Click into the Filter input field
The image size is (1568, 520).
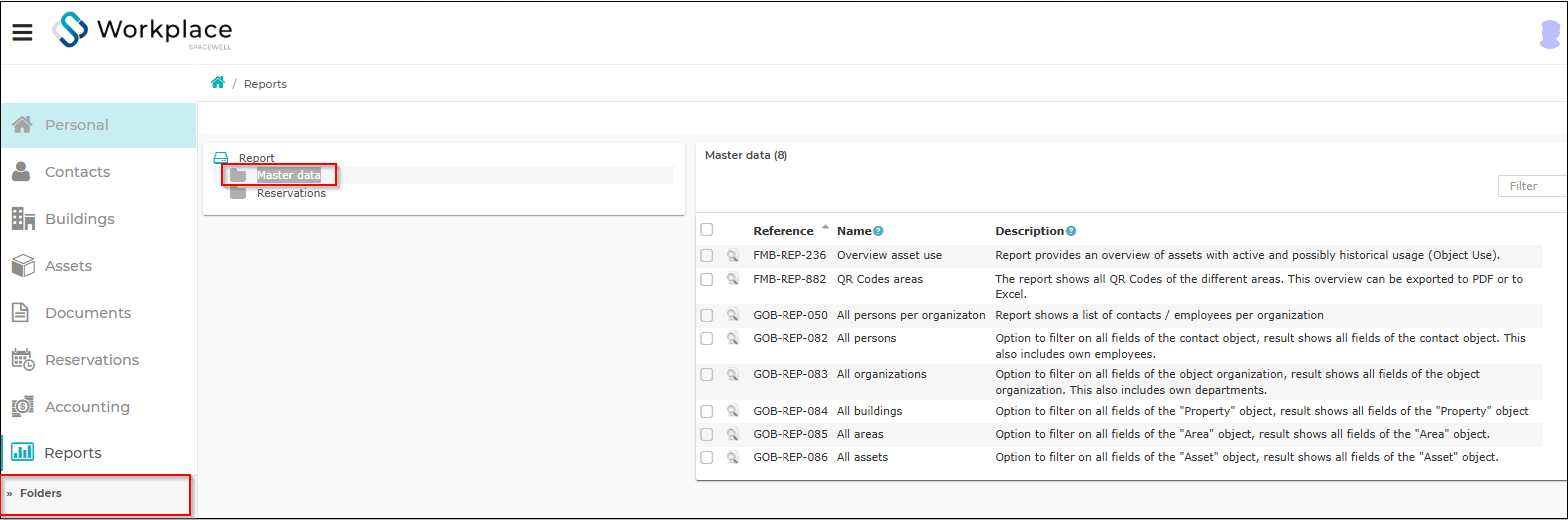tap(1532, 186)
